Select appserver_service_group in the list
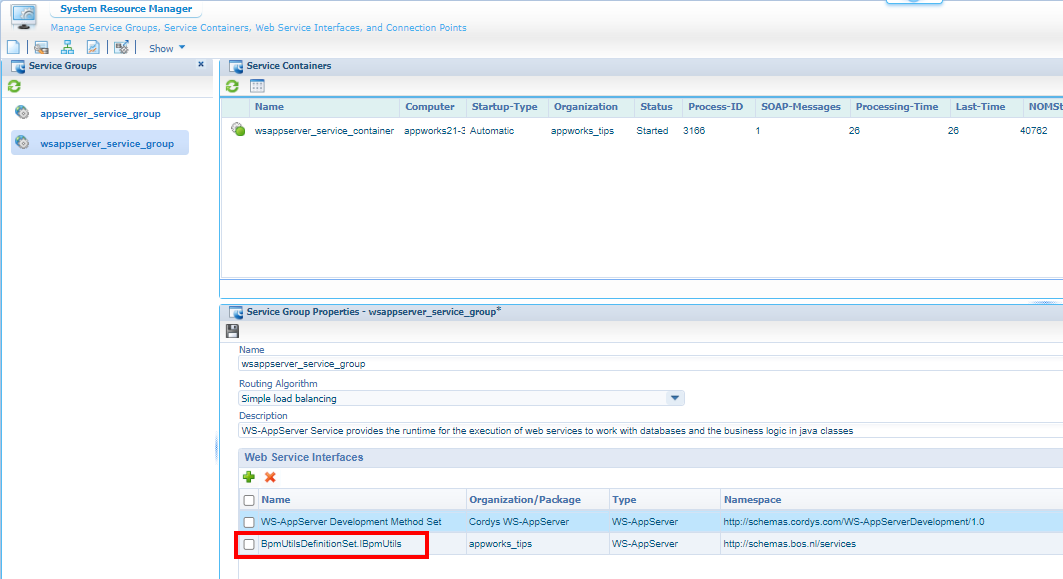 pyautogui.click(x=100, y=114)
